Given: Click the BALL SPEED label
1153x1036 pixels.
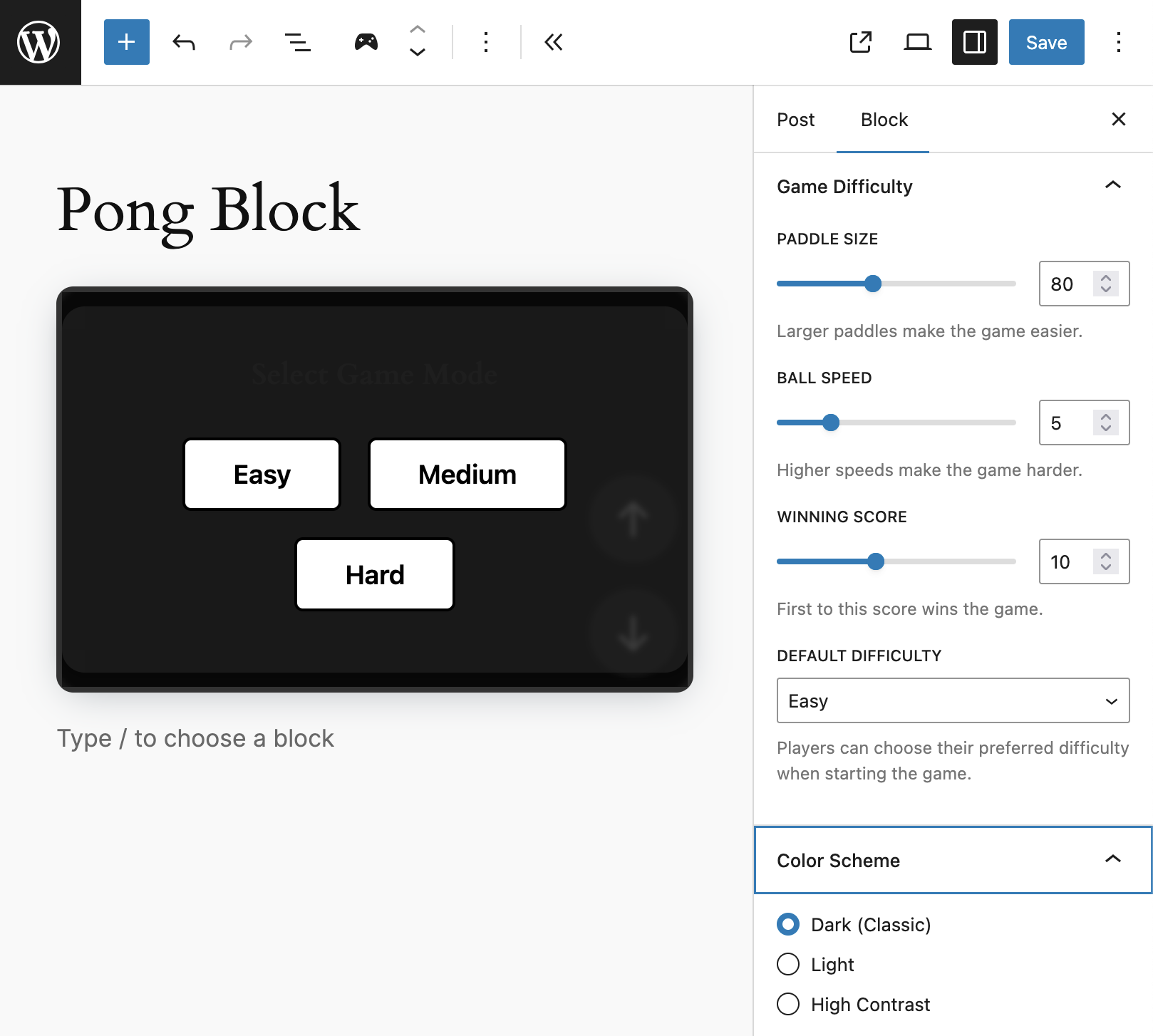Looking at the screenshot, I should 824,378.
